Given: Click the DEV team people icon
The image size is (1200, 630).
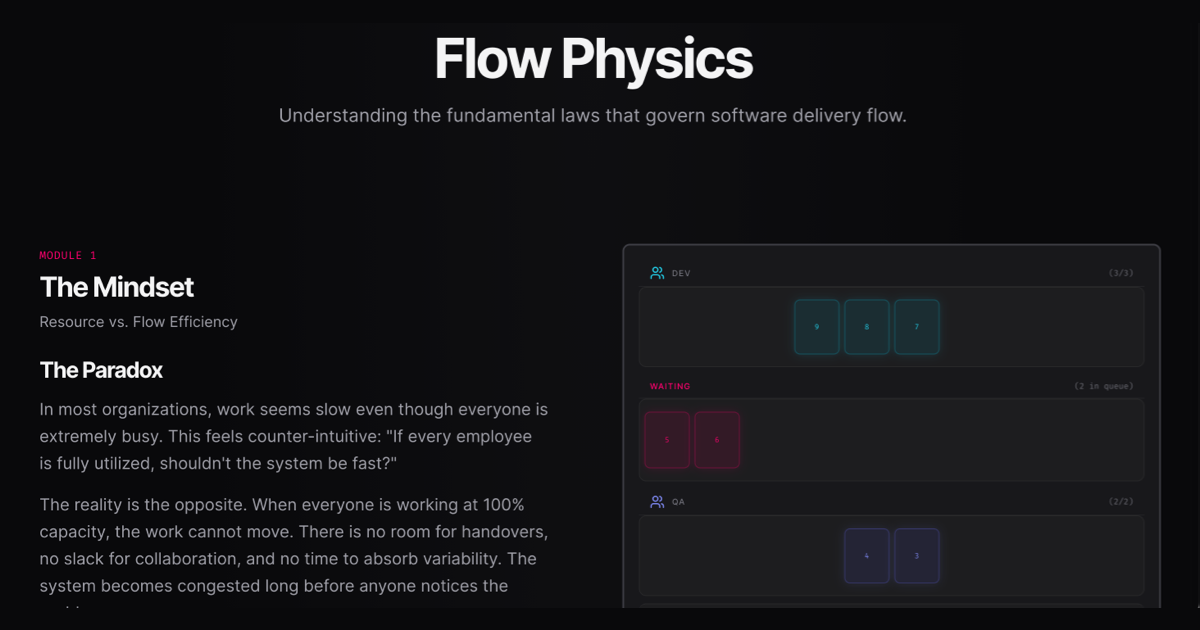Looking at the screenshot, I should (657, 273).
